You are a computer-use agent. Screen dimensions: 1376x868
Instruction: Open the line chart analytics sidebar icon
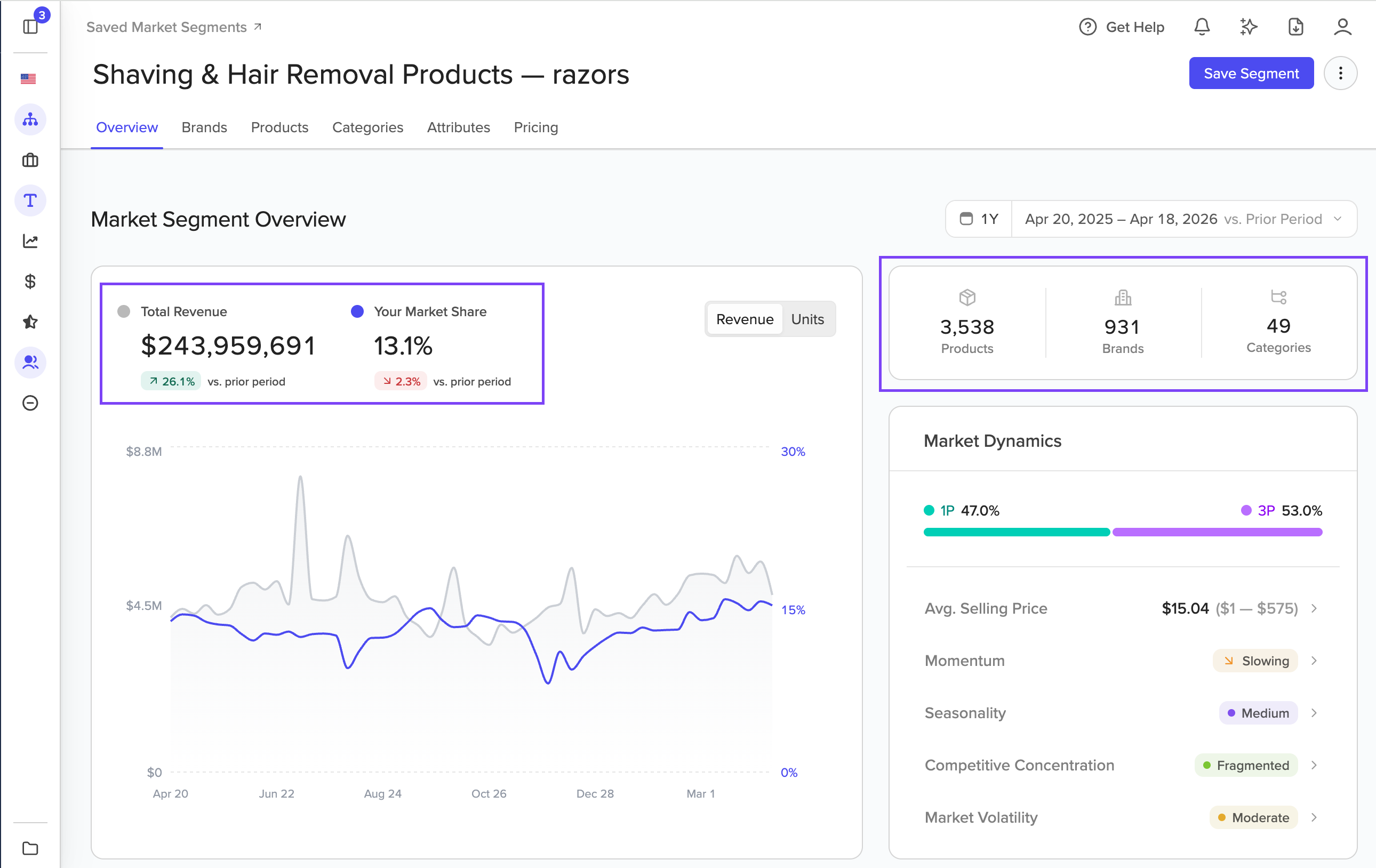tap(30, 241)
